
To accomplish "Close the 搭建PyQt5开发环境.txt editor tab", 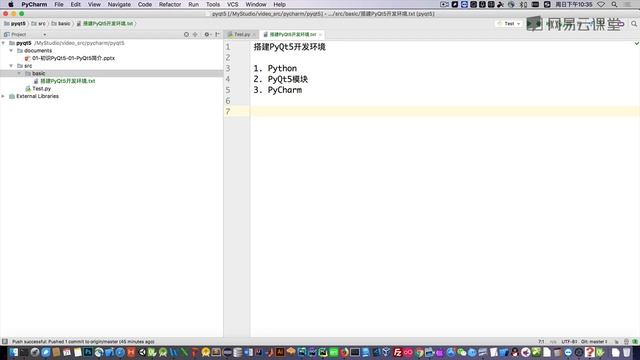I will pyautogui.click(x=320, y=35).
